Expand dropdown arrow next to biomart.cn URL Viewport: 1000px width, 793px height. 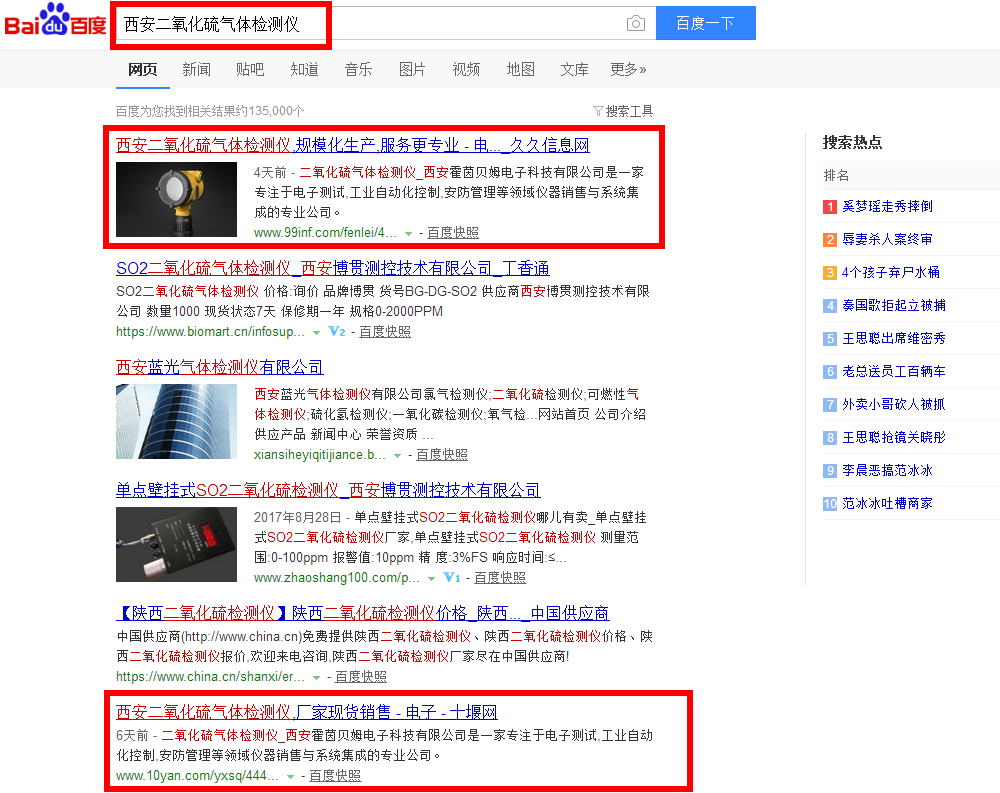[x=316, y=332]
